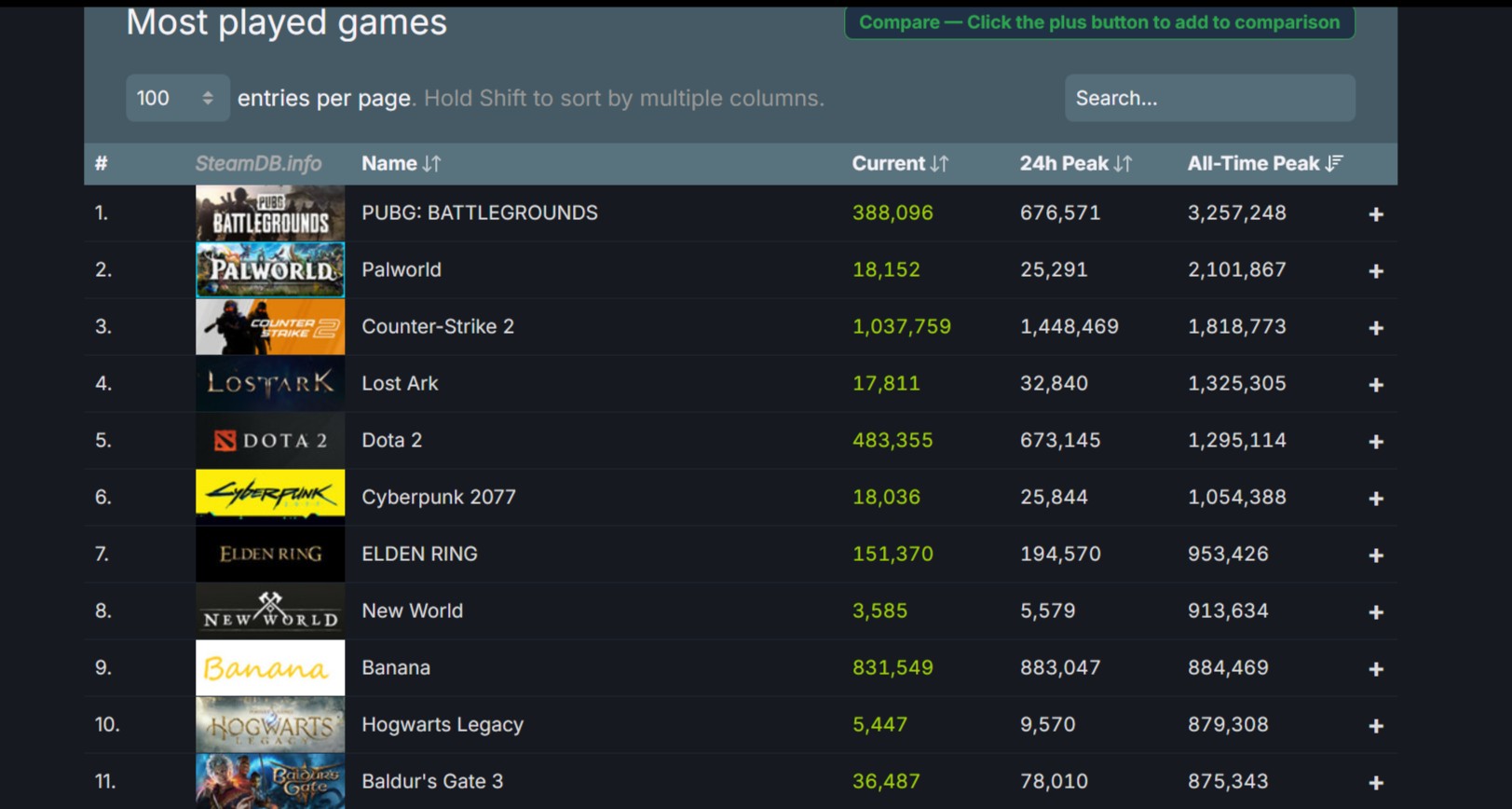Open the Lost Ark name link

pos(400,384)
